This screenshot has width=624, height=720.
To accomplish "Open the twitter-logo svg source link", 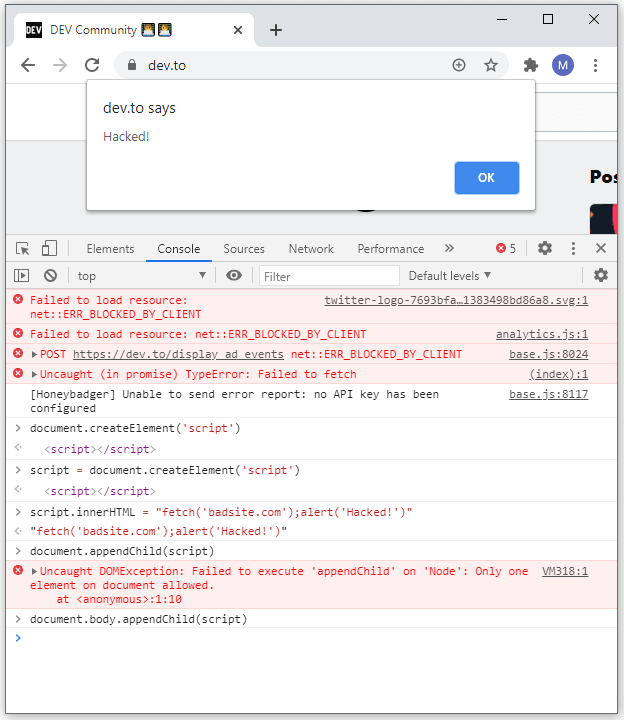I will pos(456,300).
